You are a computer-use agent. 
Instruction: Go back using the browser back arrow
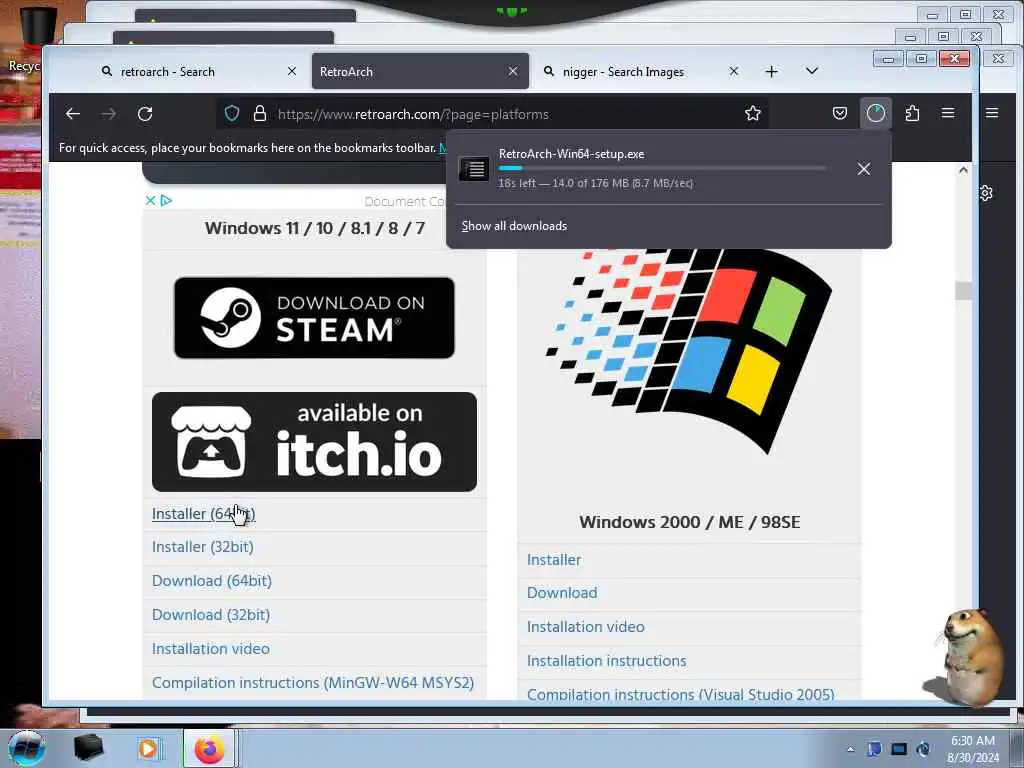click(72, 114)
